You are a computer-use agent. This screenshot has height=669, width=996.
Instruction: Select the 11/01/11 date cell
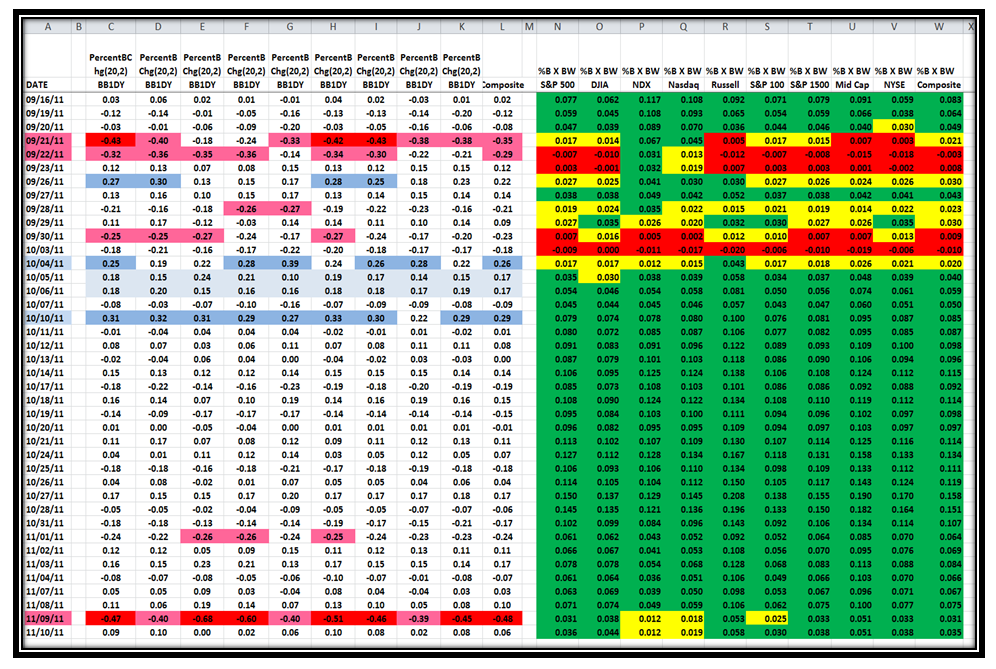[x=48, y=537]
